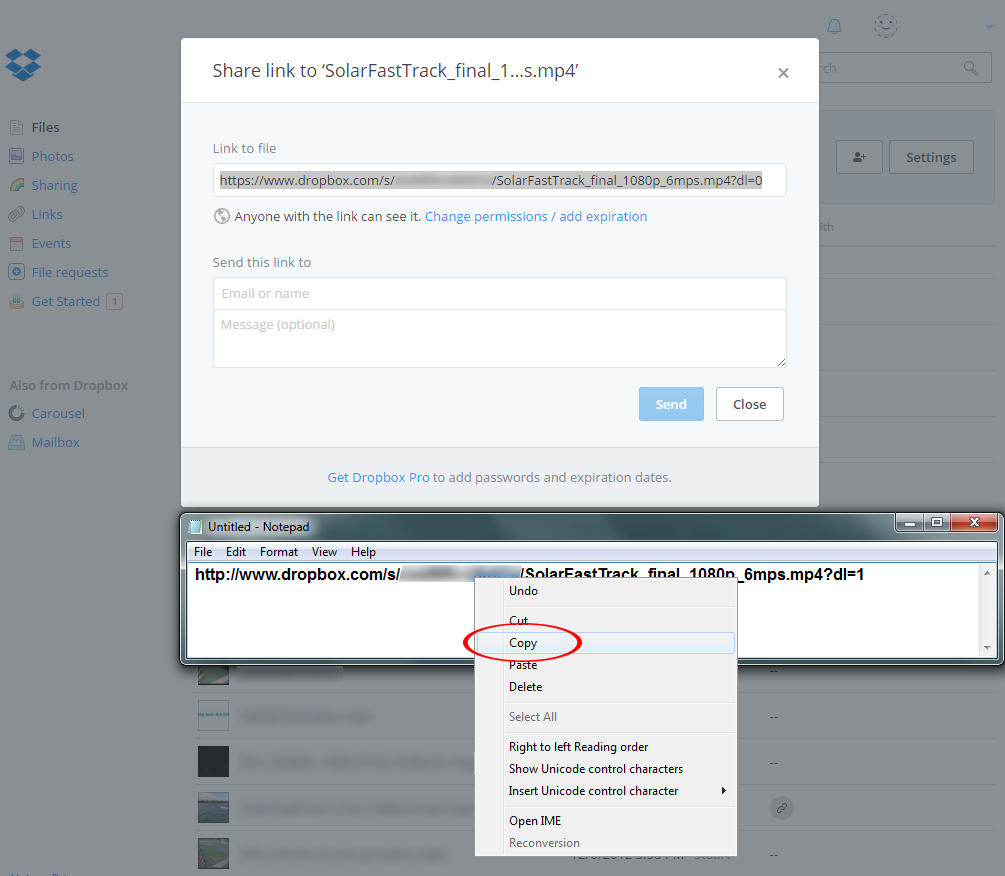
Task: Open the File requests link
Action: [x=70, y=272]
